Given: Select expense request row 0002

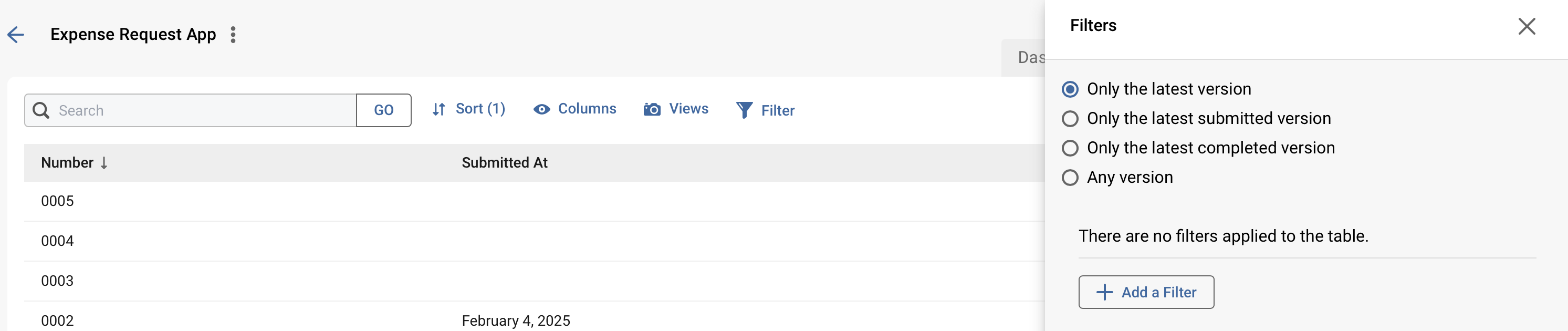Looking at the screenshot, I should pos(57,319).
